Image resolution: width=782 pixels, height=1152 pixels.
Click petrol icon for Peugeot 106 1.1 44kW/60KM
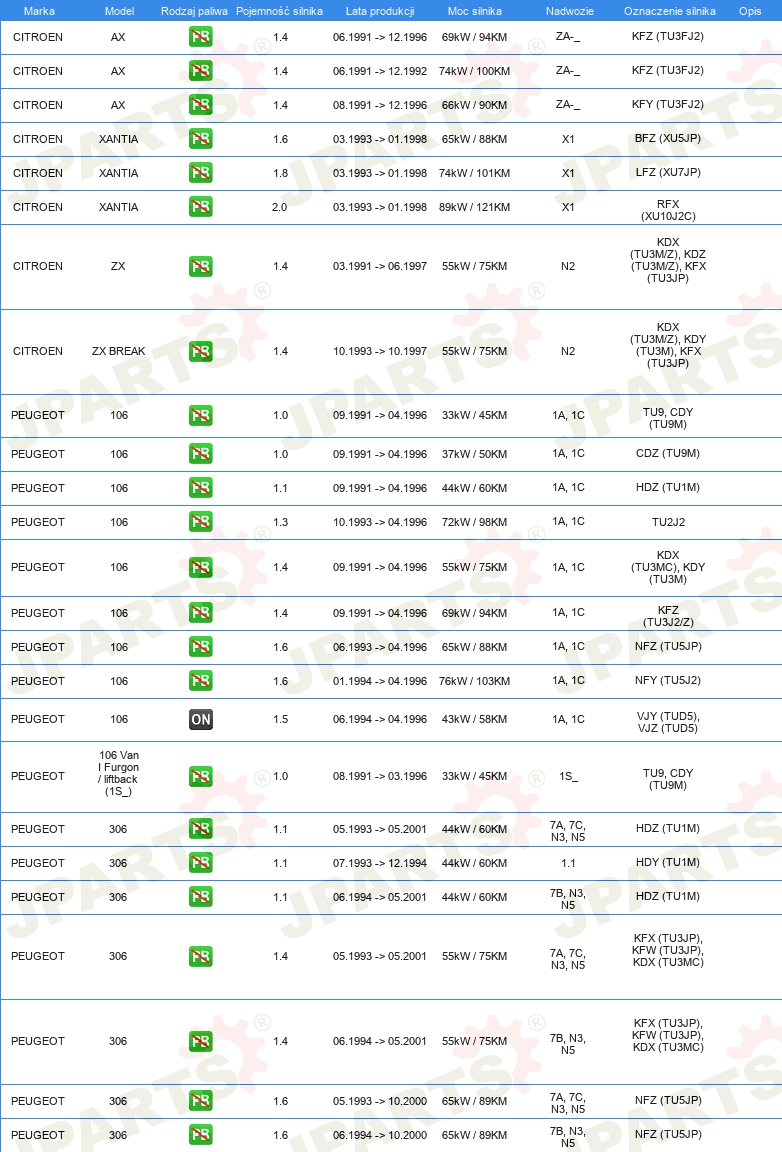pos(201,488)
